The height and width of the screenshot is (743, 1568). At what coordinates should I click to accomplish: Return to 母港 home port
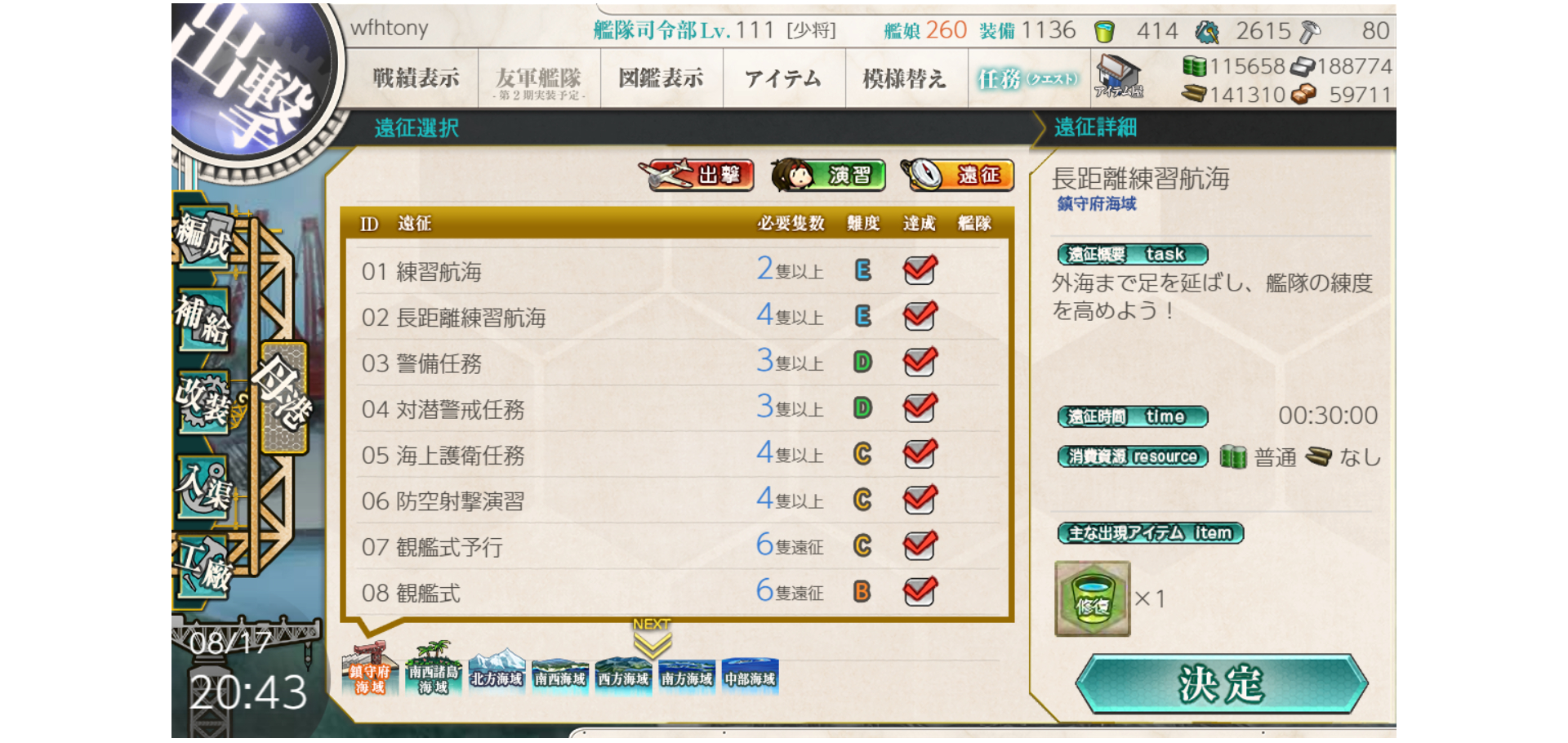point(283,398)
